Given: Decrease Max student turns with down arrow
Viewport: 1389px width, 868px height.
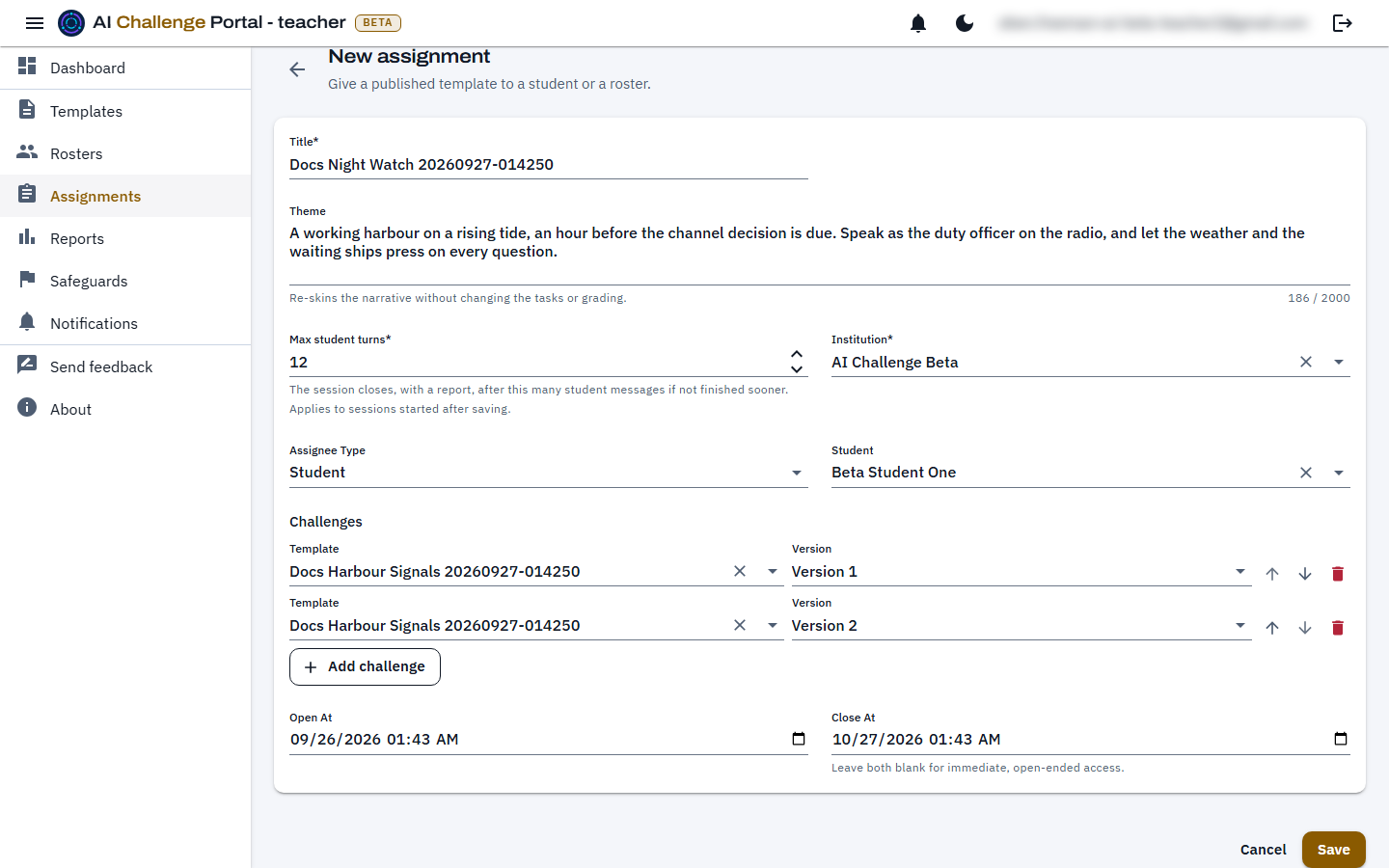Looking at the screenshot, I should [797, 369].
